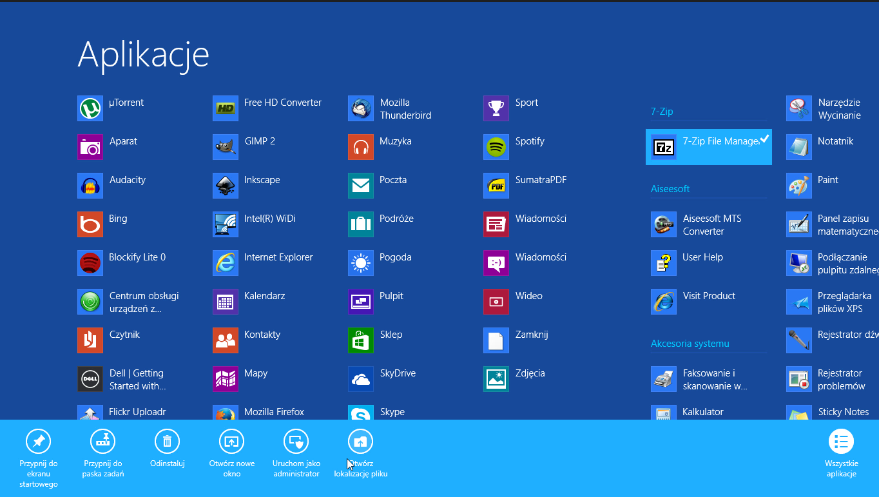Open the Wideo app

pyautogui.click(x=496, y=301)
